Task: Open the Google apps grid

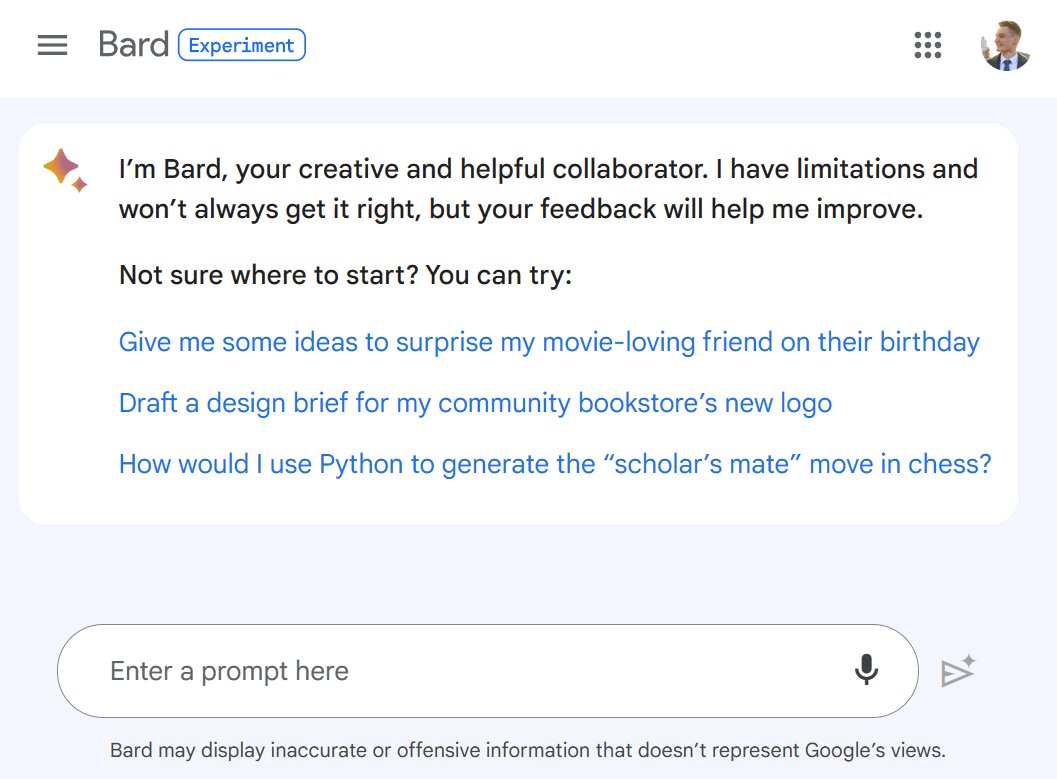Action: tap(928, 45)
